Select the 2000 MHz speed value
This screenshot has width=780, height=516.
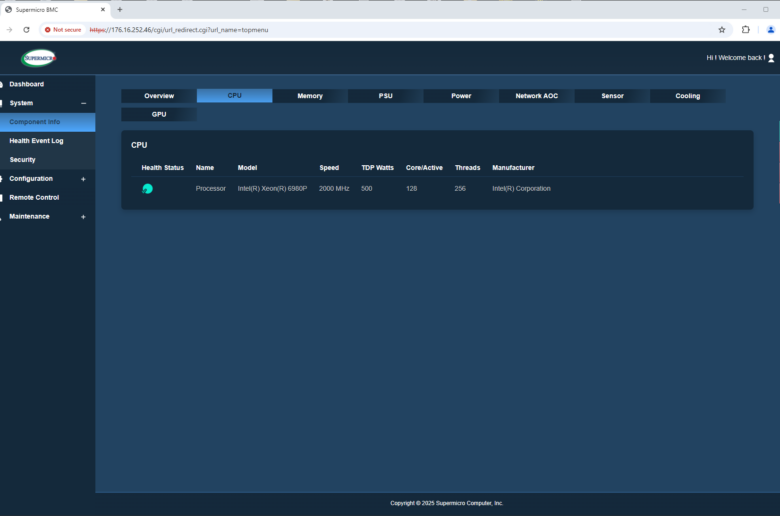[334, 189]
